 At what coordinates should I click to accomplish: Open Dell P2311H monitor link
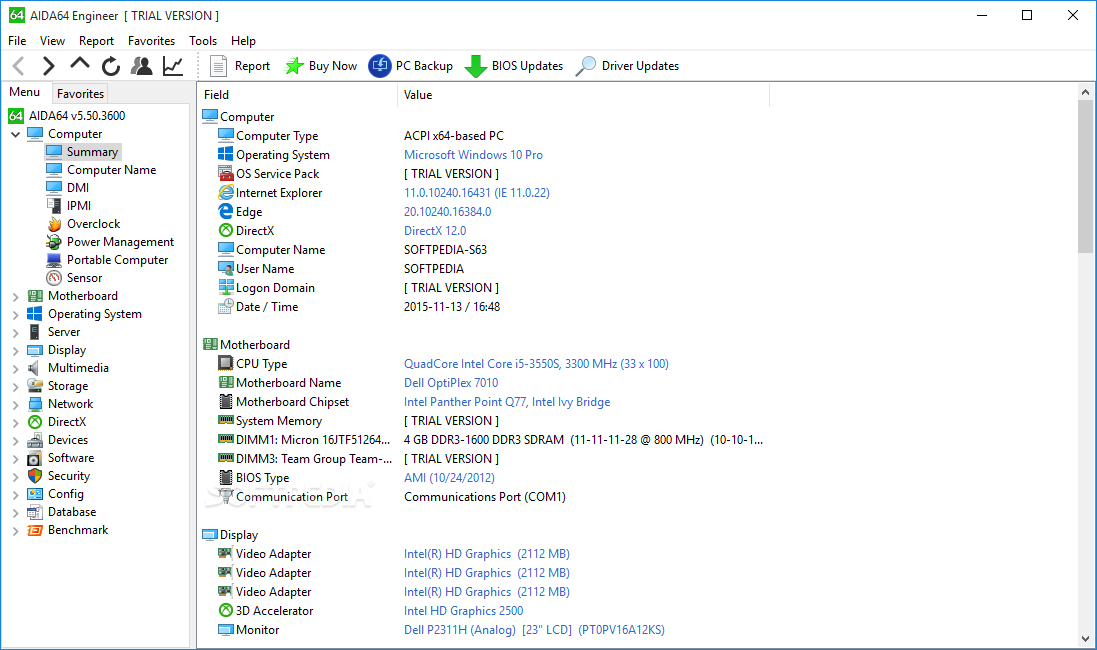[x=534, y=630]
